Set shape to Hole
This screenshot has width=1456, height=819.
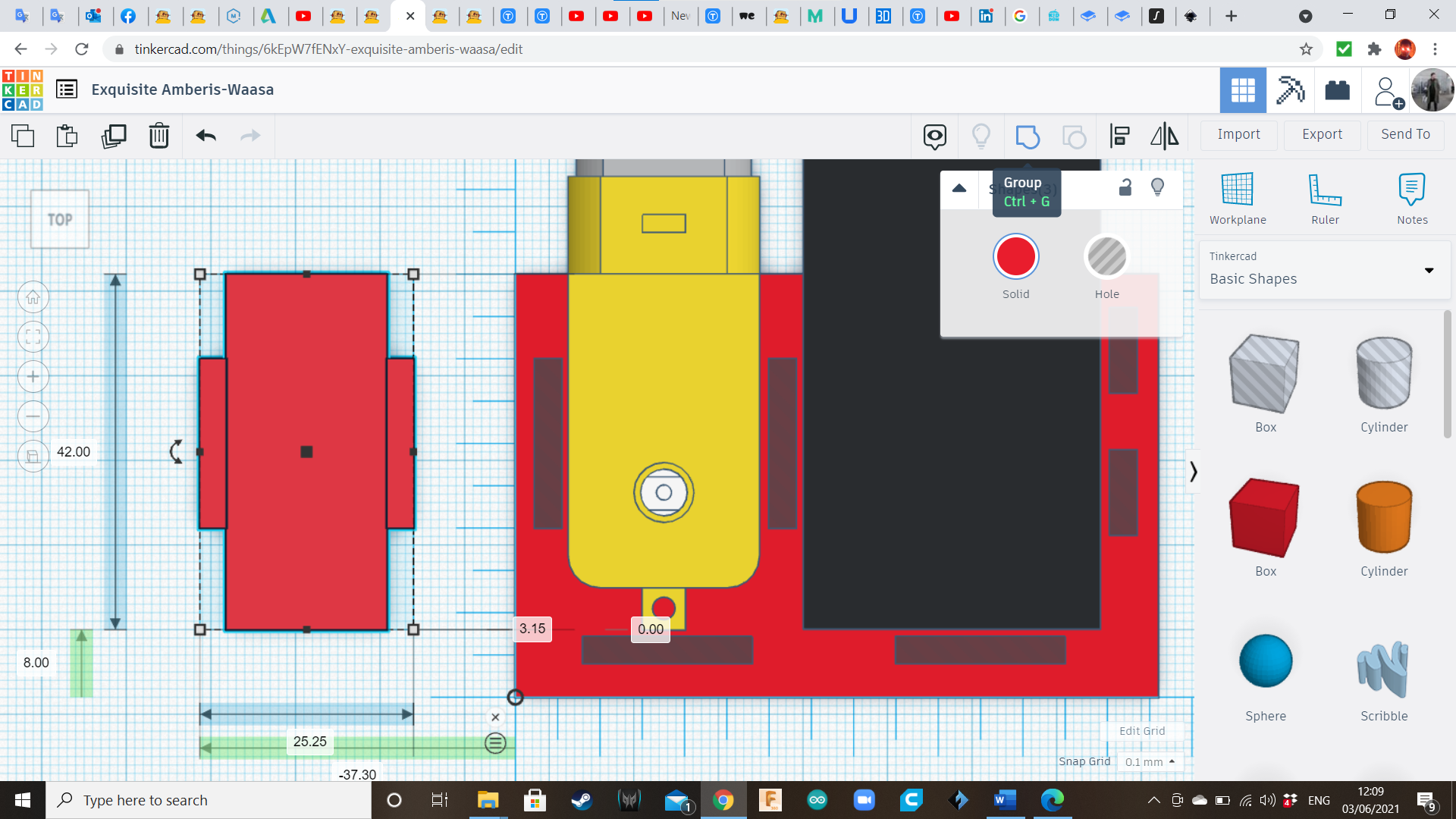tap(1106, 258)
